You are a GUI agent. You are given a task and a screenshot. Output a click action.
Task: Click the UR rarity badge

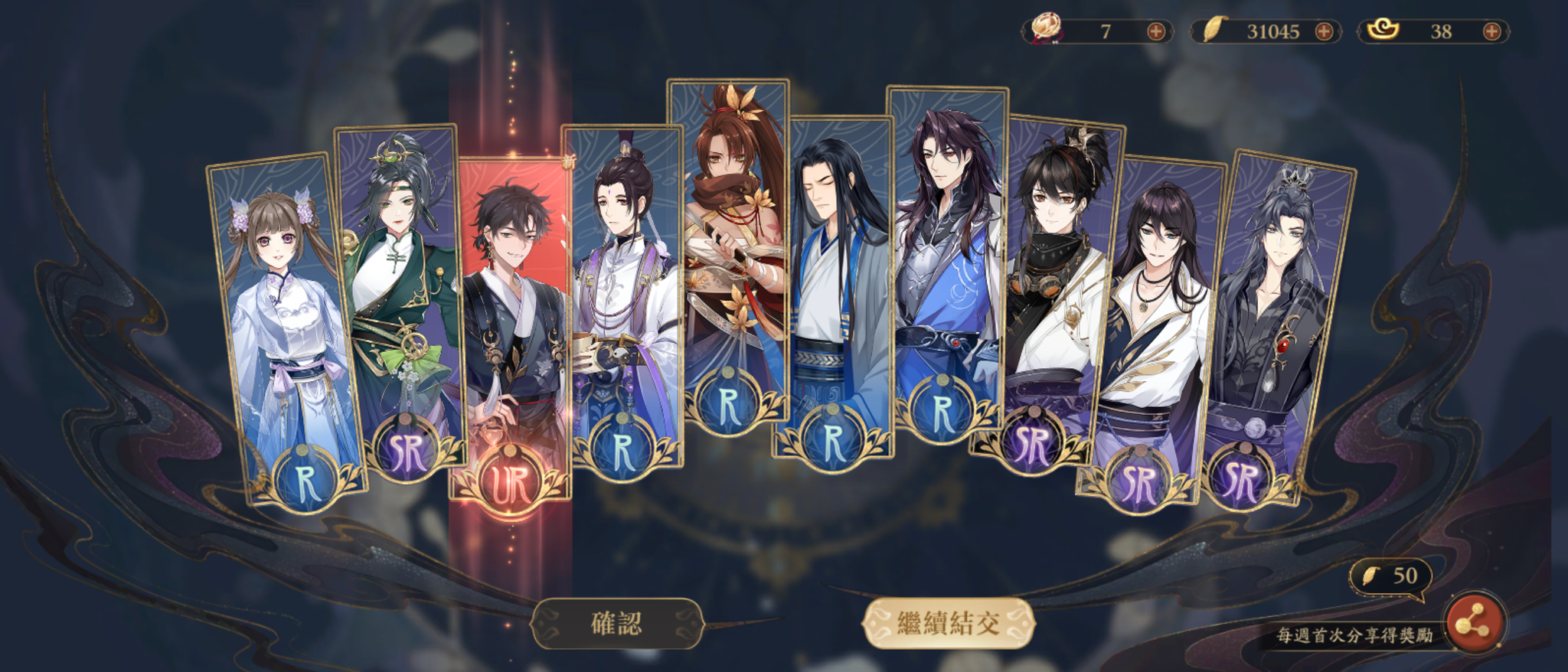click(x=510, y=482)
